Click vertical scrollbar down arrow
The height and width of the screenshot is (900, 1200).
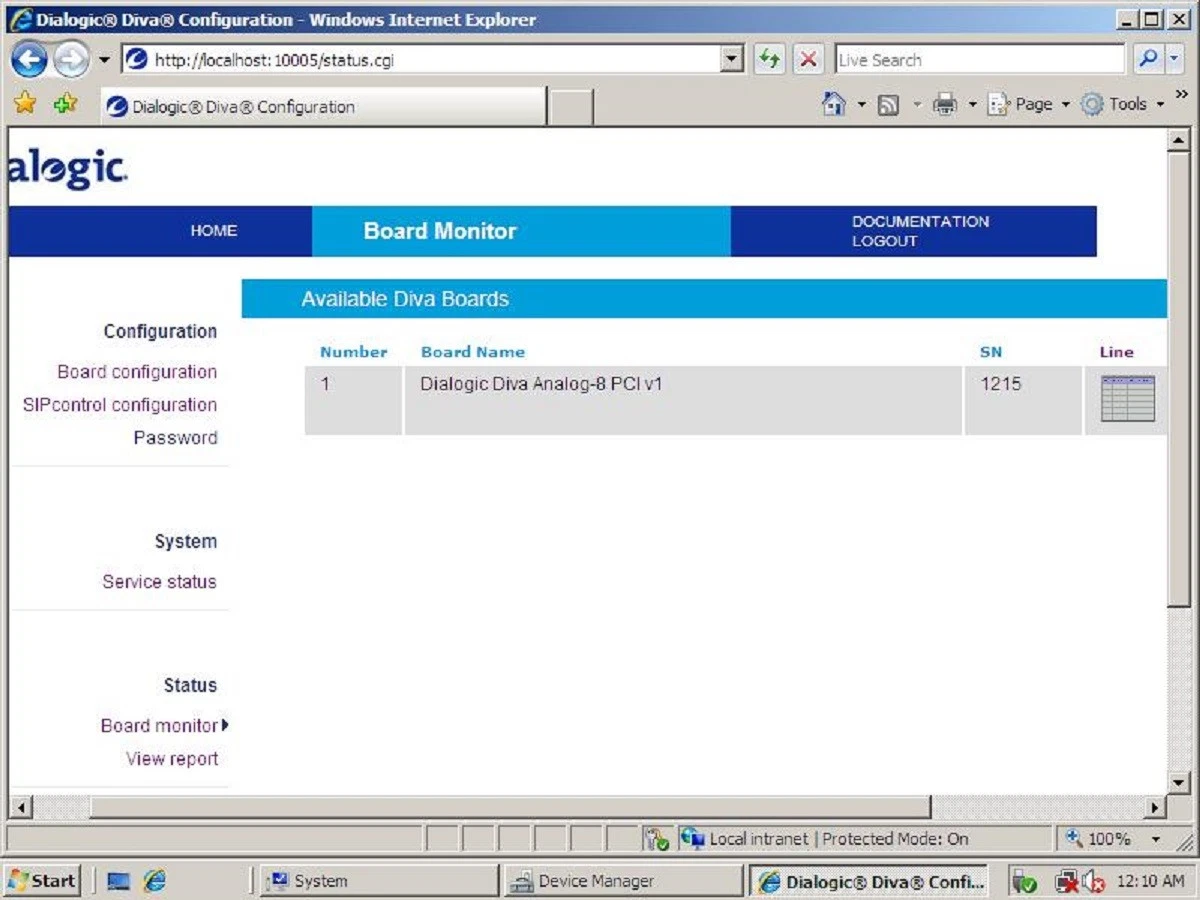(x=1179, y=782)
